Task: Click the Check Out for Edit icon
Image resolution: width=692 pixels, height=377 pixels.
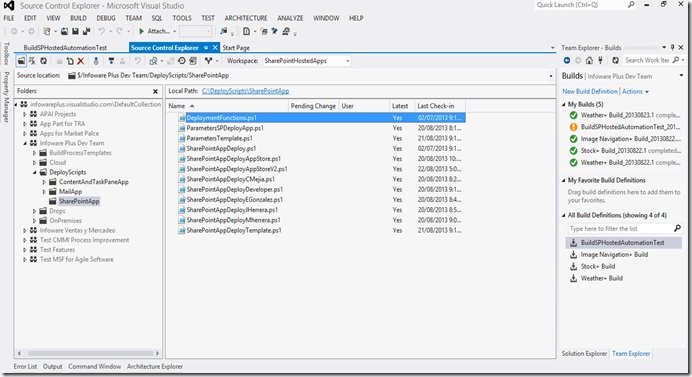Action: click(111, 61)
